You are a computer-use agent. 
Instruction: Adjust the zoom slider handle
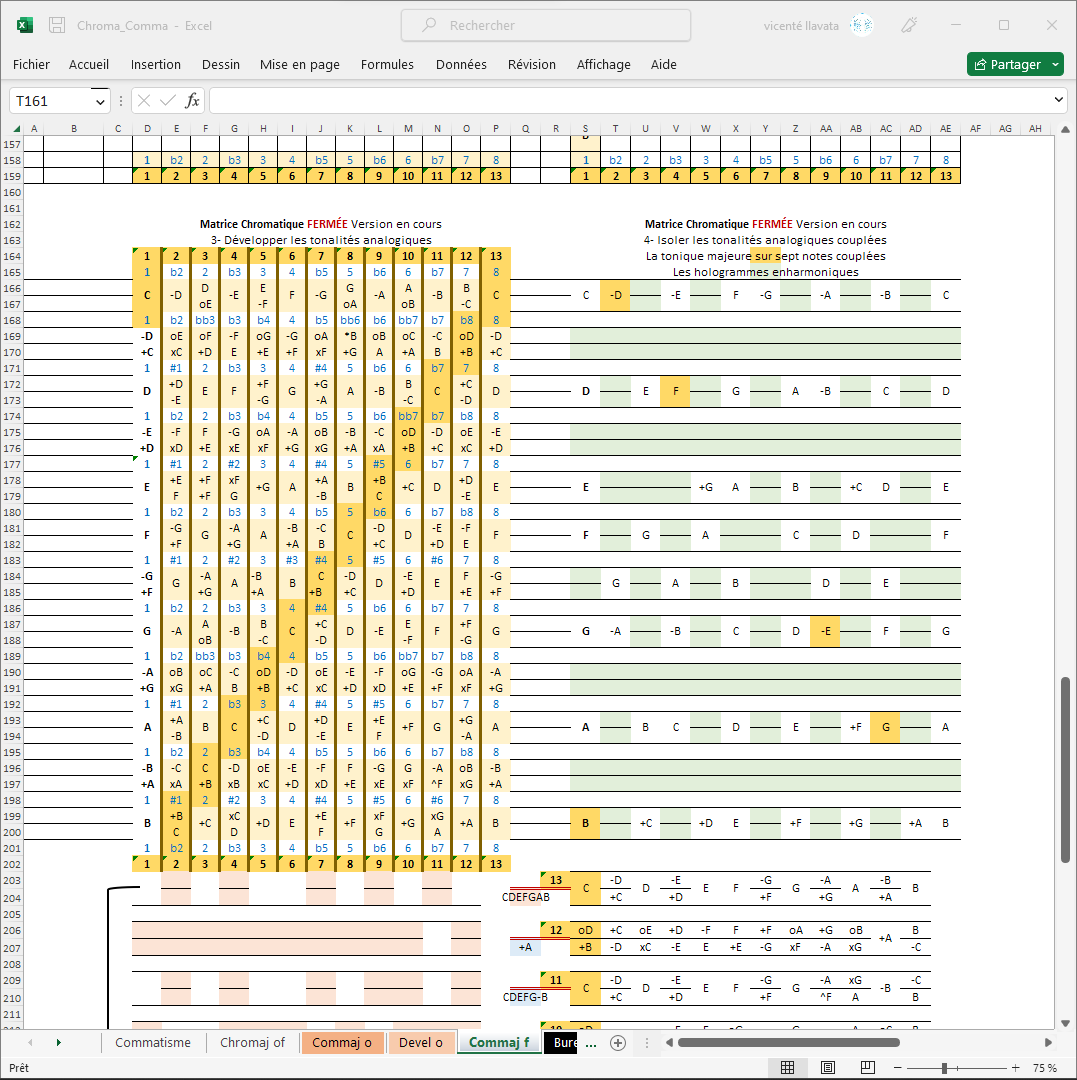pyautogui.click(x=945, y=1068)
